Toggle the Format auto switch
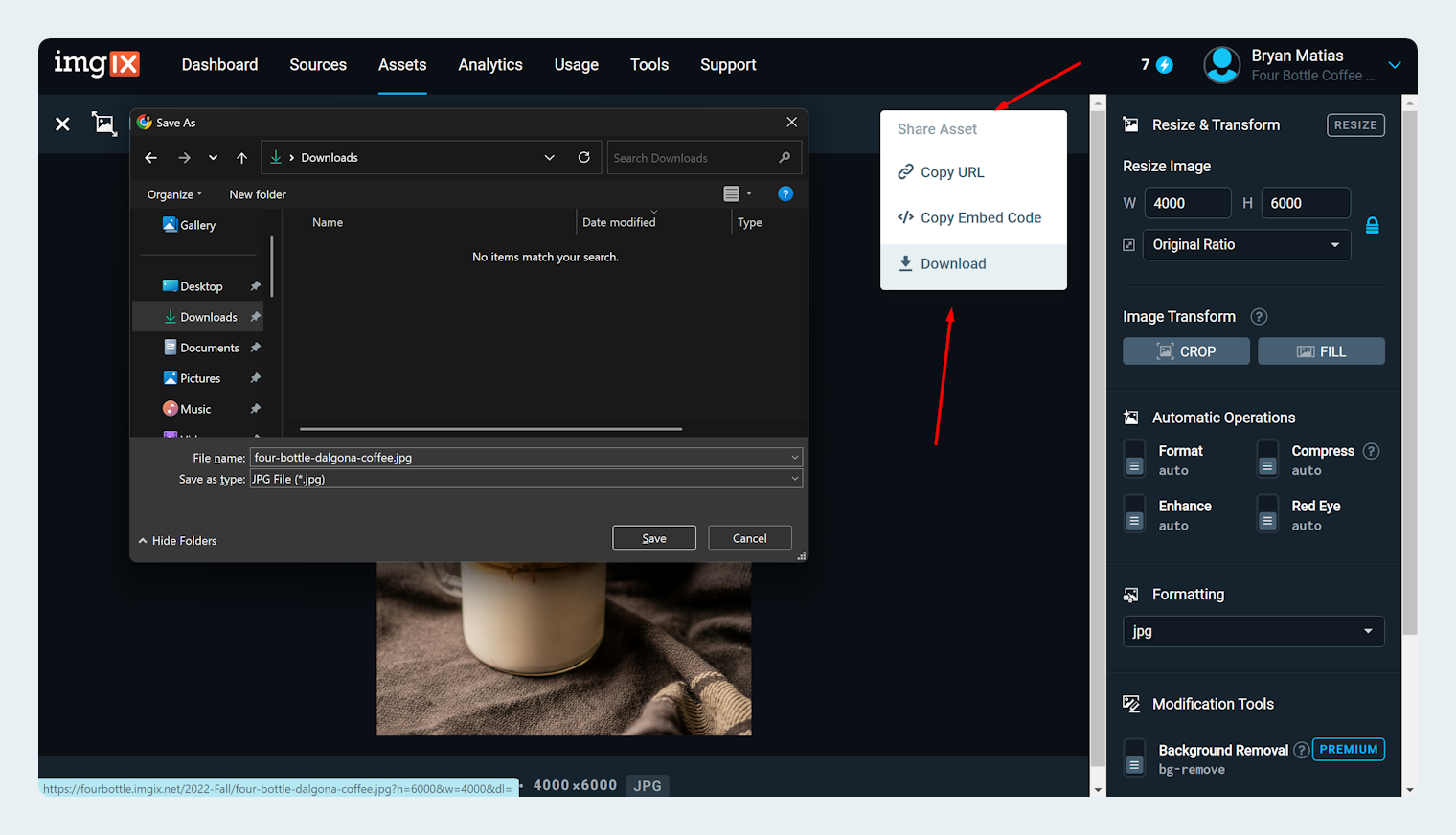The image size is (1456, 835). coord(1134,459)
